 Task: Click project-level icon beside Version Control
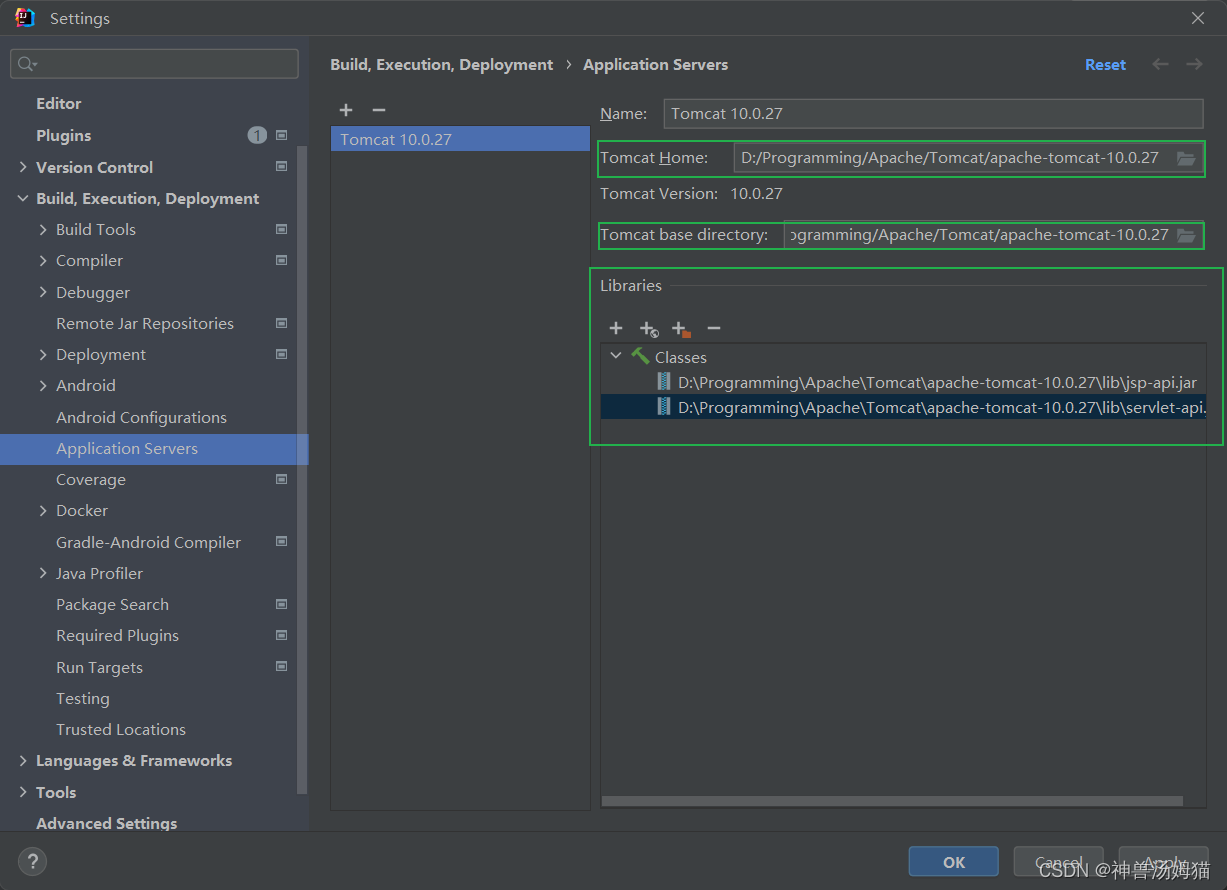pos(281,167)
